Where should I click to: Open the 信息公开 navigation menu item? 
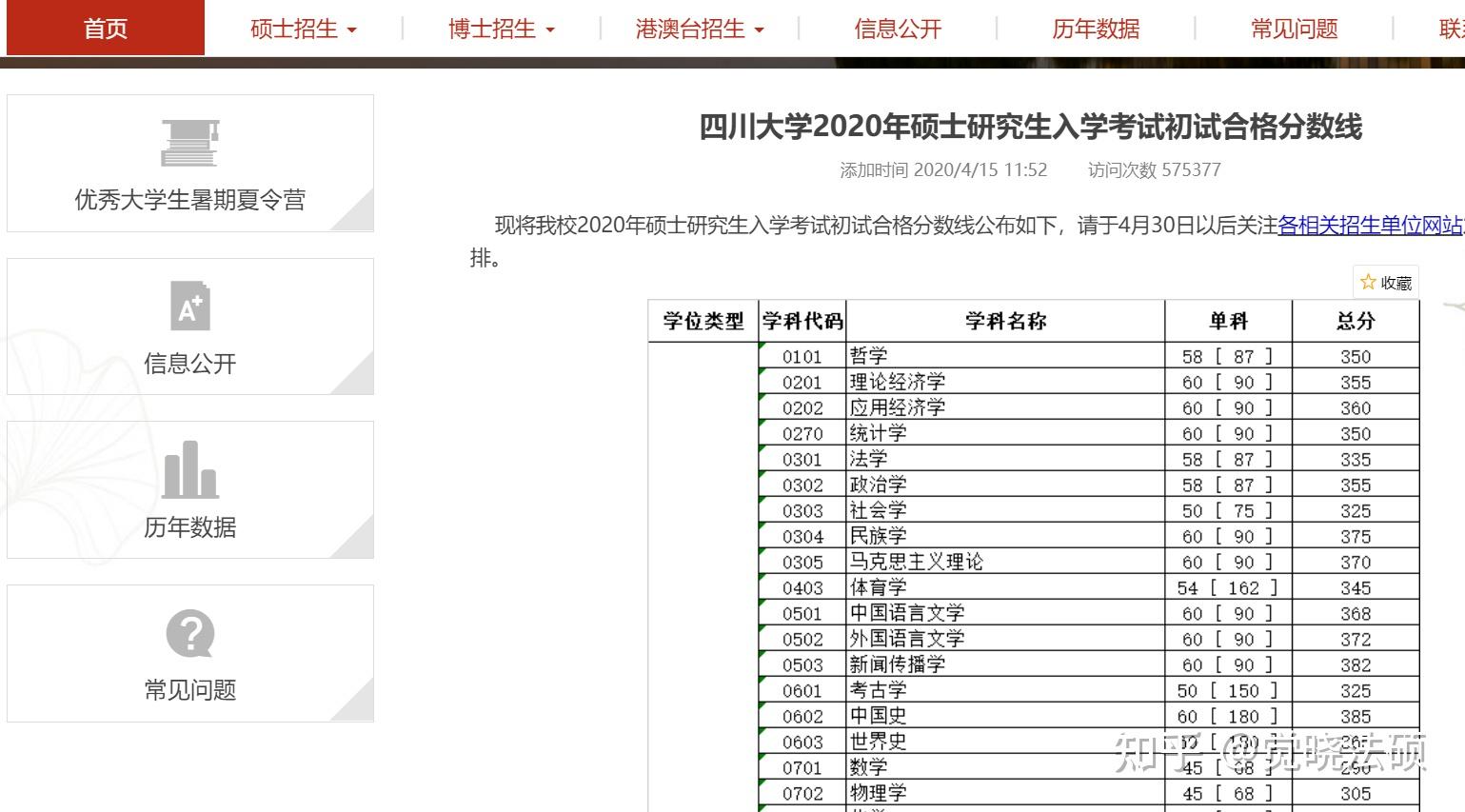coord(898,29)
